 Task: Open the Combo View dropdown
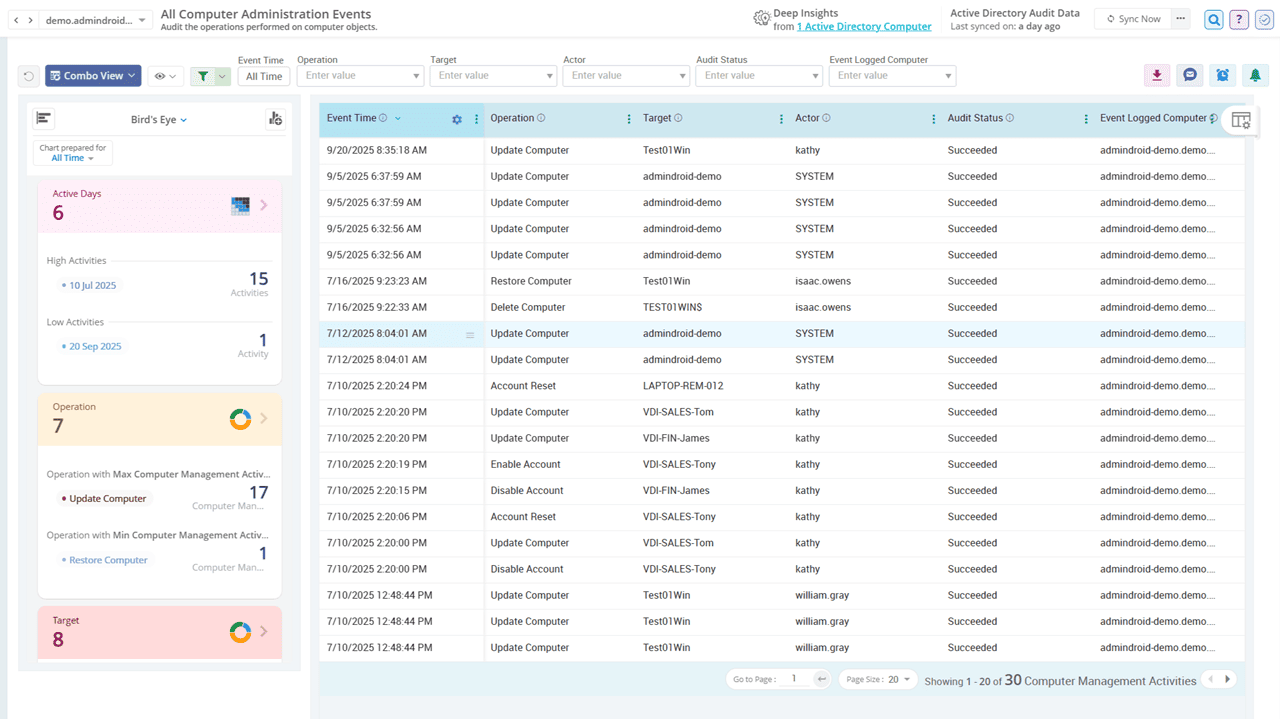(93, 76)
